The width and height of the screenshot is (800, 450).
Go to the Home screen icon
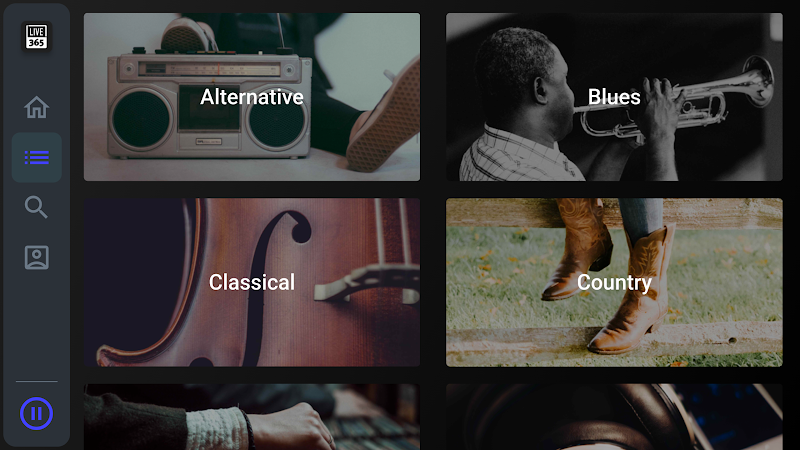coord(36,107)
